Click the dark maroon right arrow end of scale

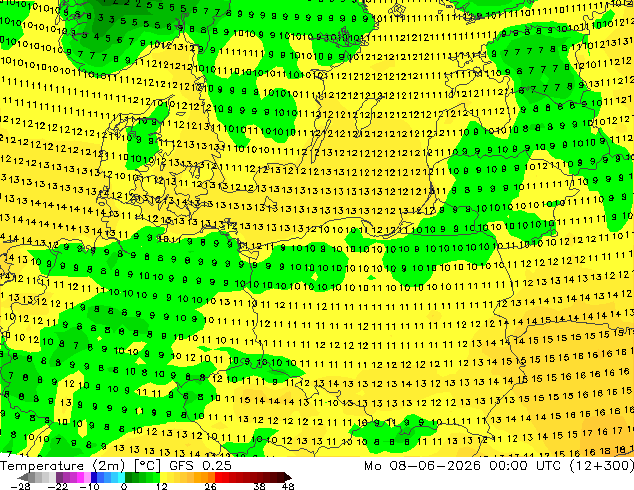[x=288, y=477]
